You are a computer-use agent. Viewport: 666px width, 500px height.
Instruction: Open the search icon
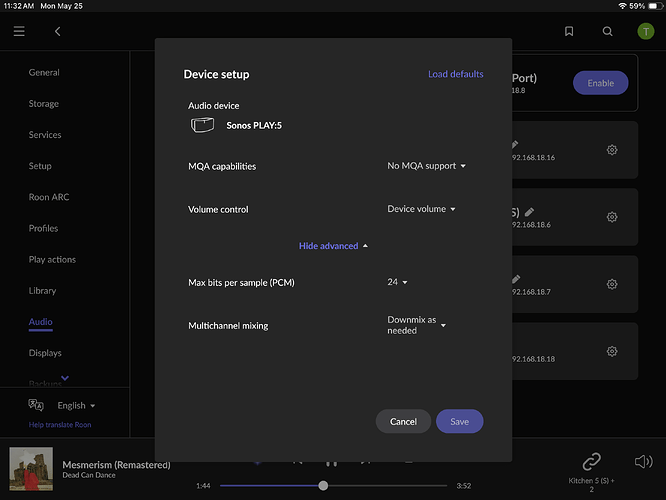coord(607,31)
